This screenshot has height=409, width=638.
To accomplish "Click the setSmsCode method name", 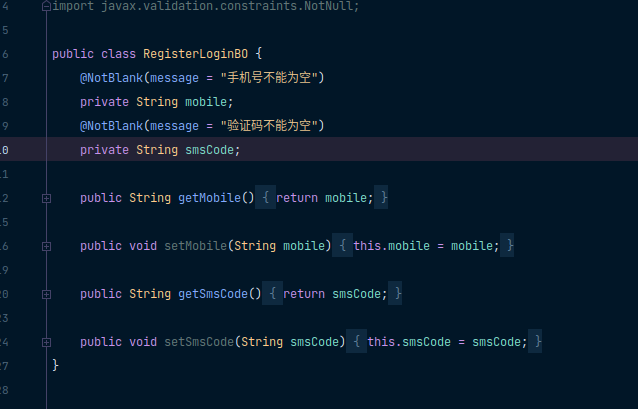I will coord(200,342).
